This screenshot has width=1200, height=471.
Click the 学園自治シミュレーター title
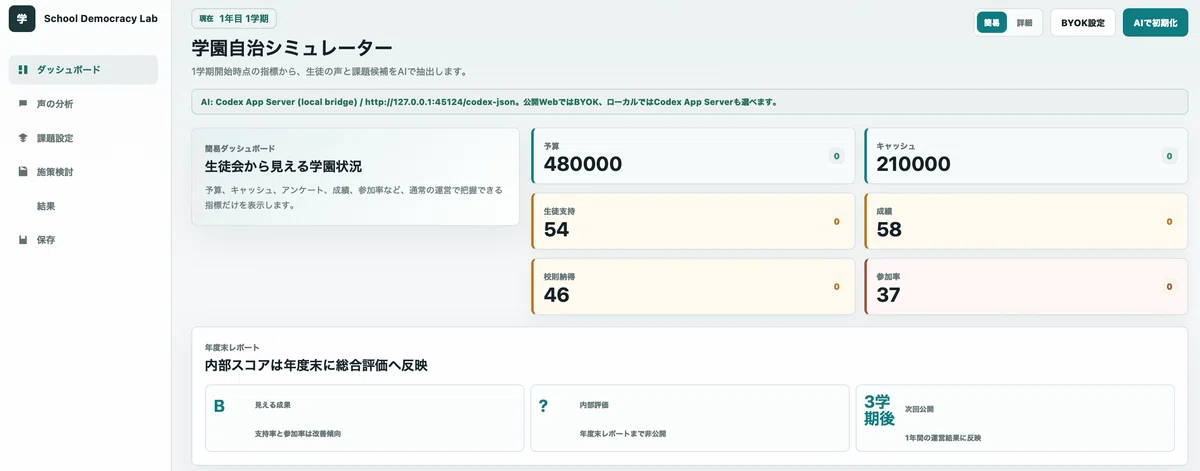pos(292,48)
